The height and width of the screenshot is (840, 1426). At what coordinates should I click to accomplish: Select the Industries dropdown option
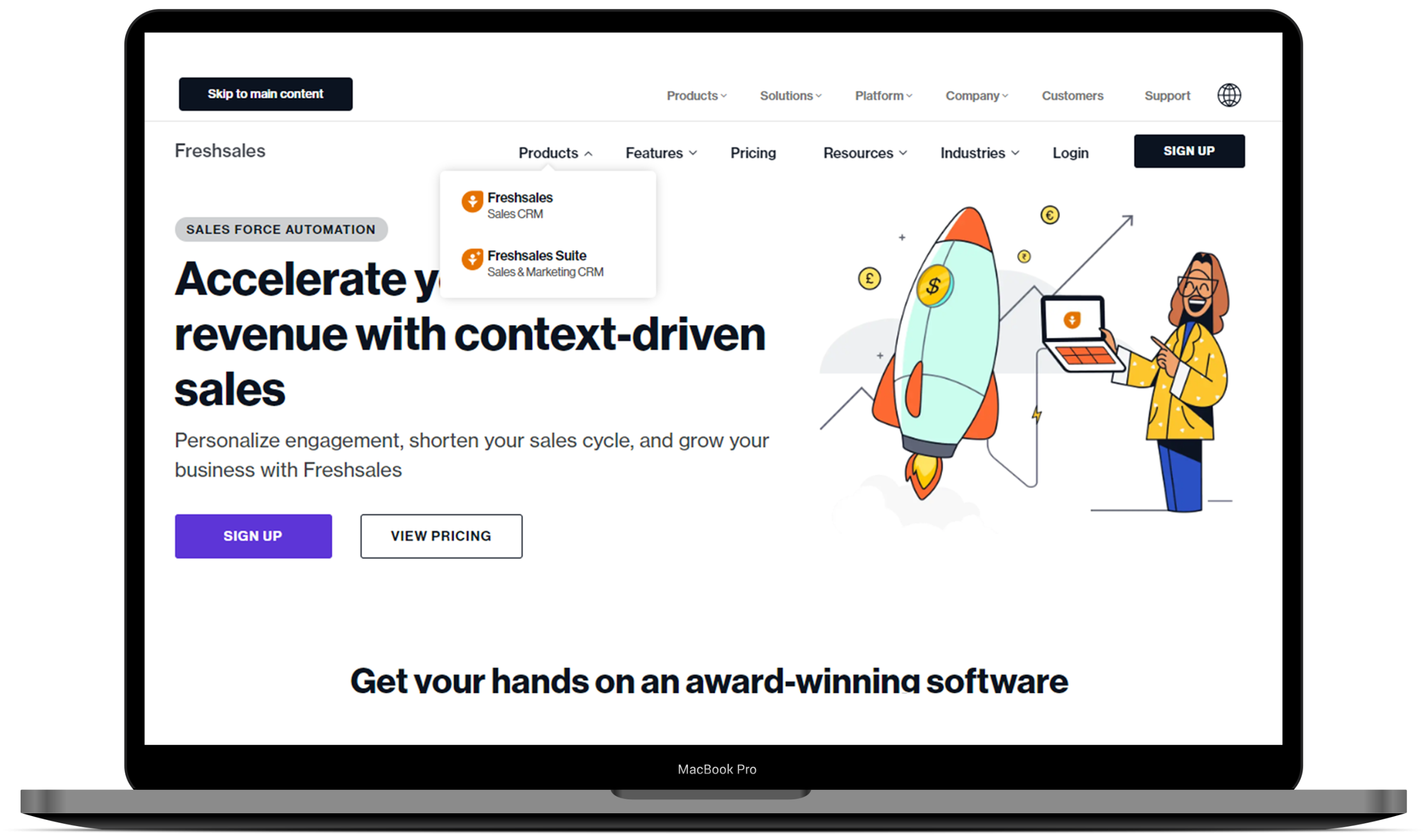(x=980, y=152)
